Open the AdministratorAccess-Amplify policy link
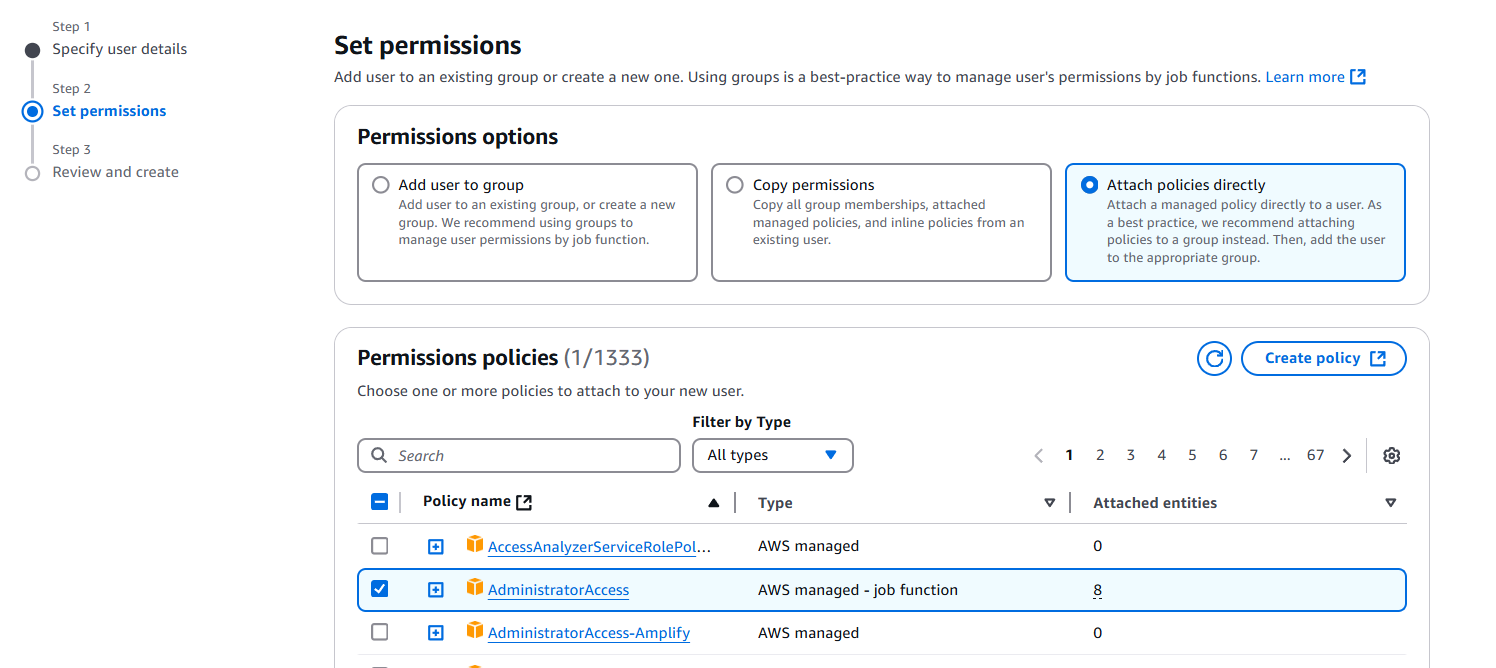This screenshot has height=668, width=1496. (x=589, y=633)
